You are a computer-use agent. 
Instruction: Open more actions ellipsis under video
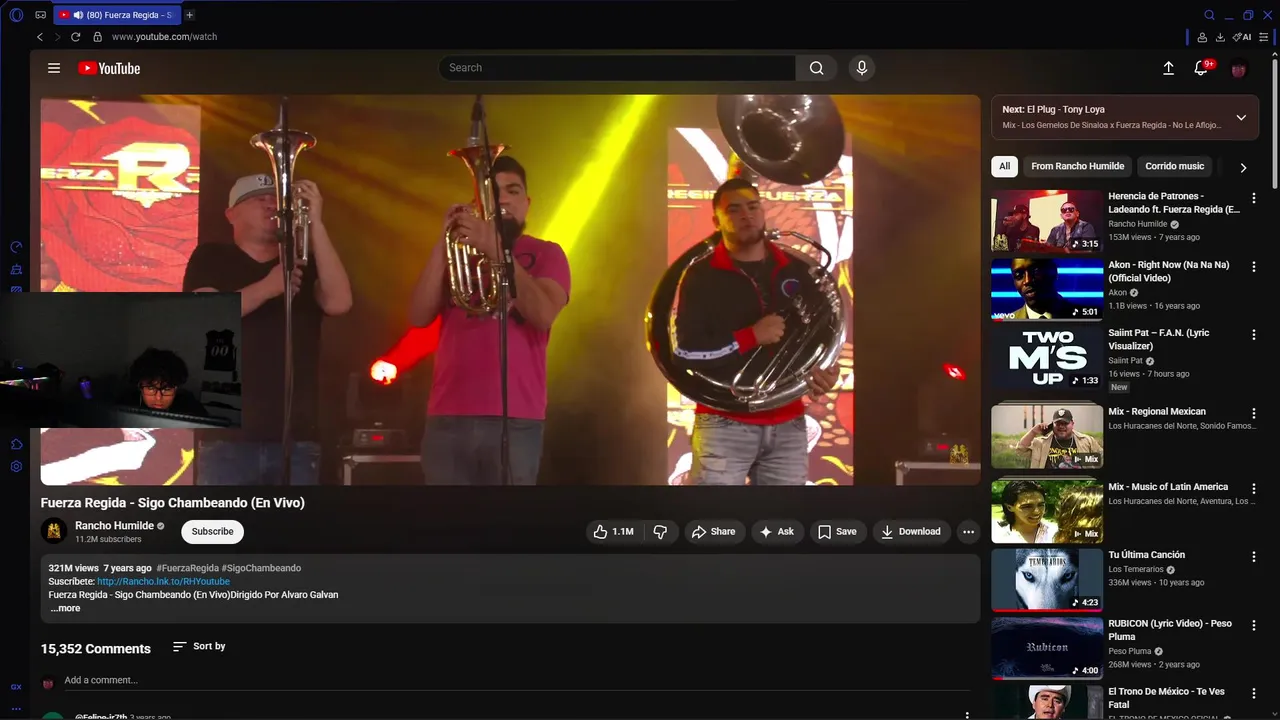[968, 532]
